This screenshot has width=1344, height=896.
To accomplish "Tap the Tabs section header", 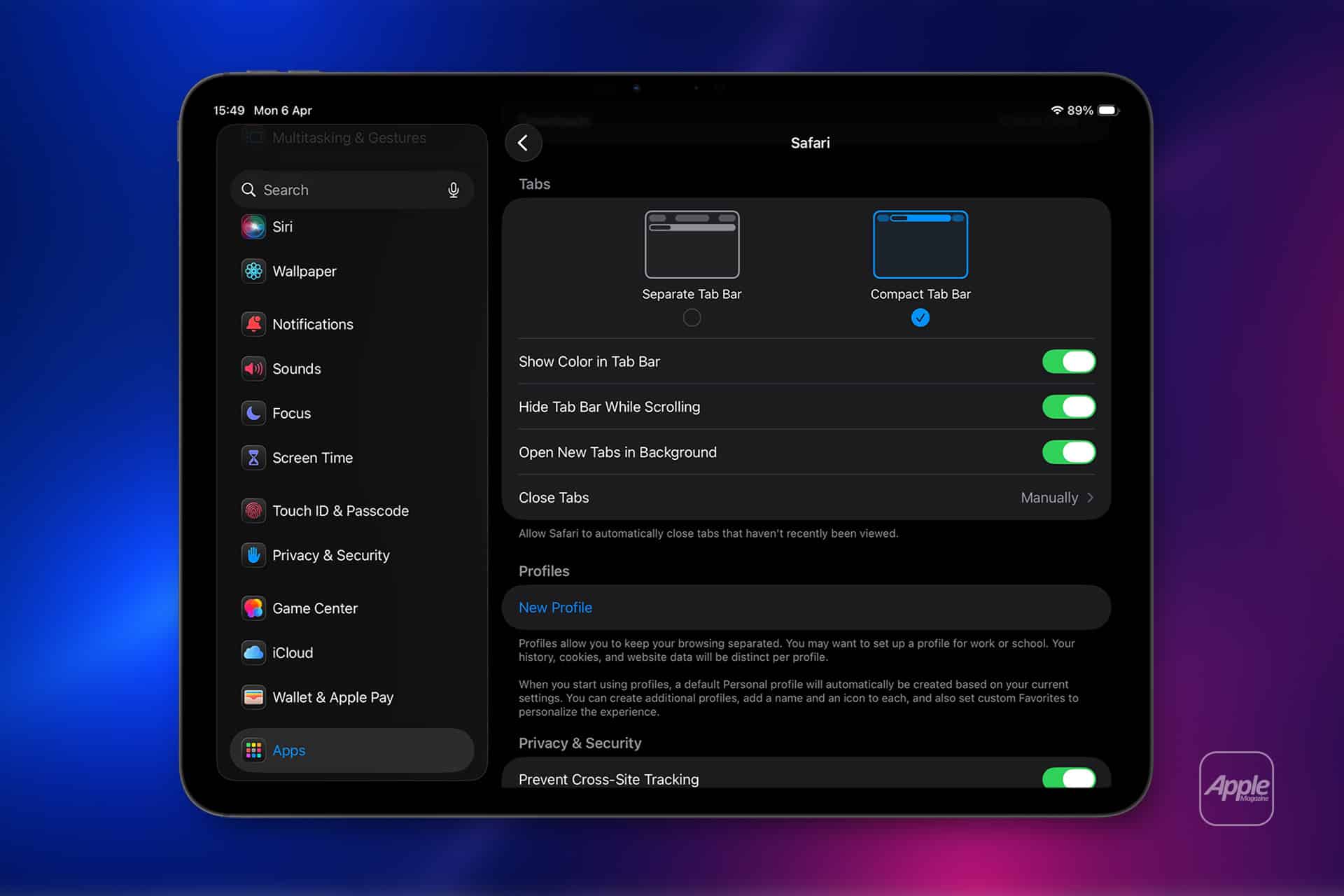I will tap(534, 184).
